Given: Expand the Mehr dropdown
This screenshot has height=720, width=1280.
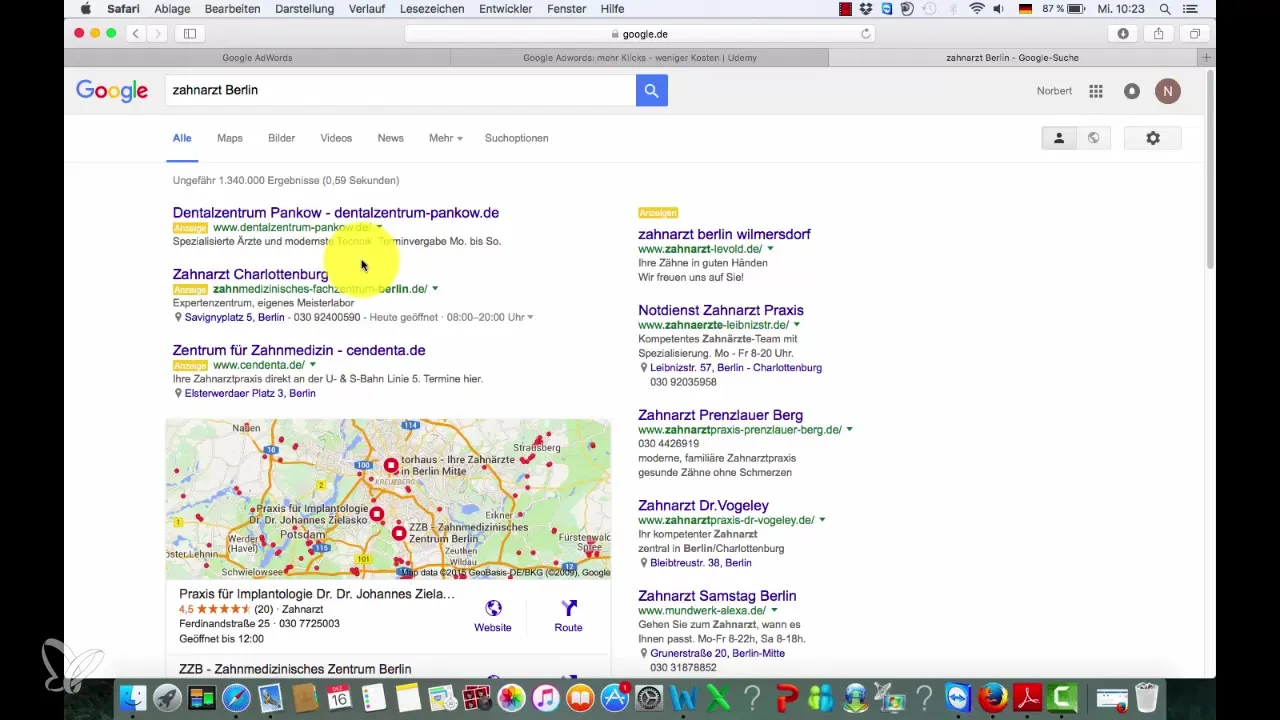Looking at the screenshot, I should [x=445, y=138].
